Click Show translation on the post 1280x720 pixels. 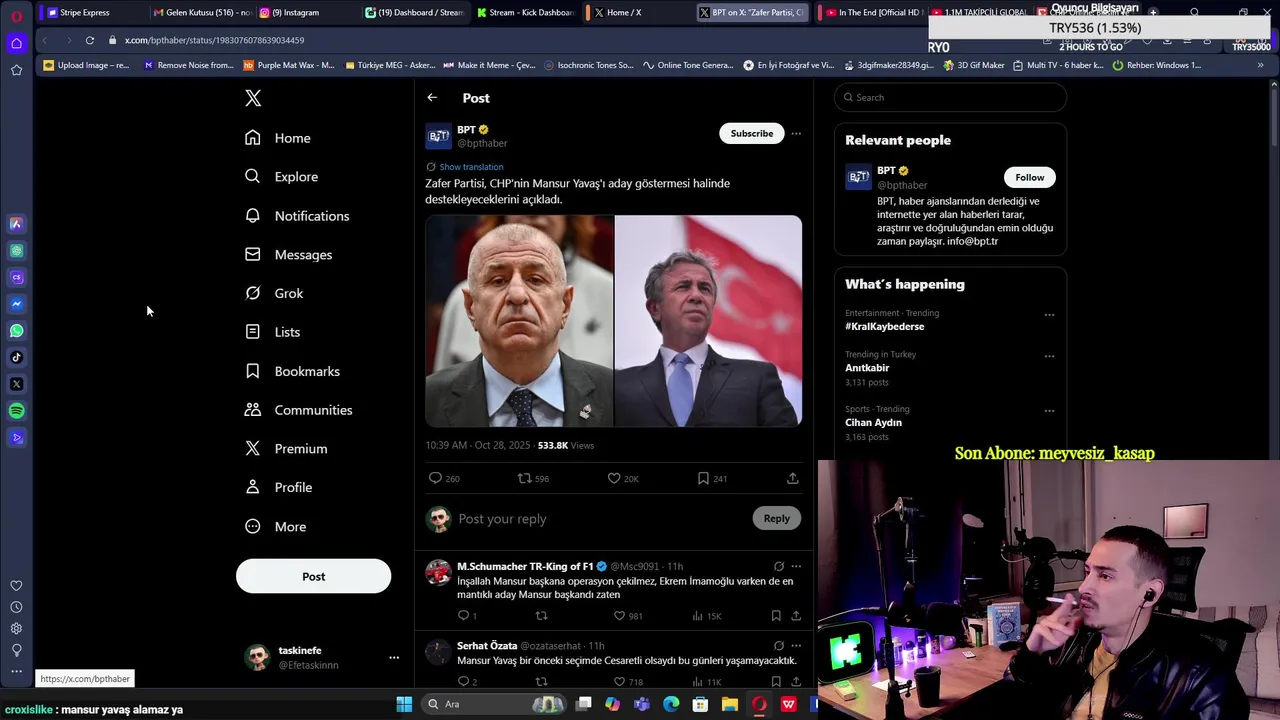coord(471,167)
